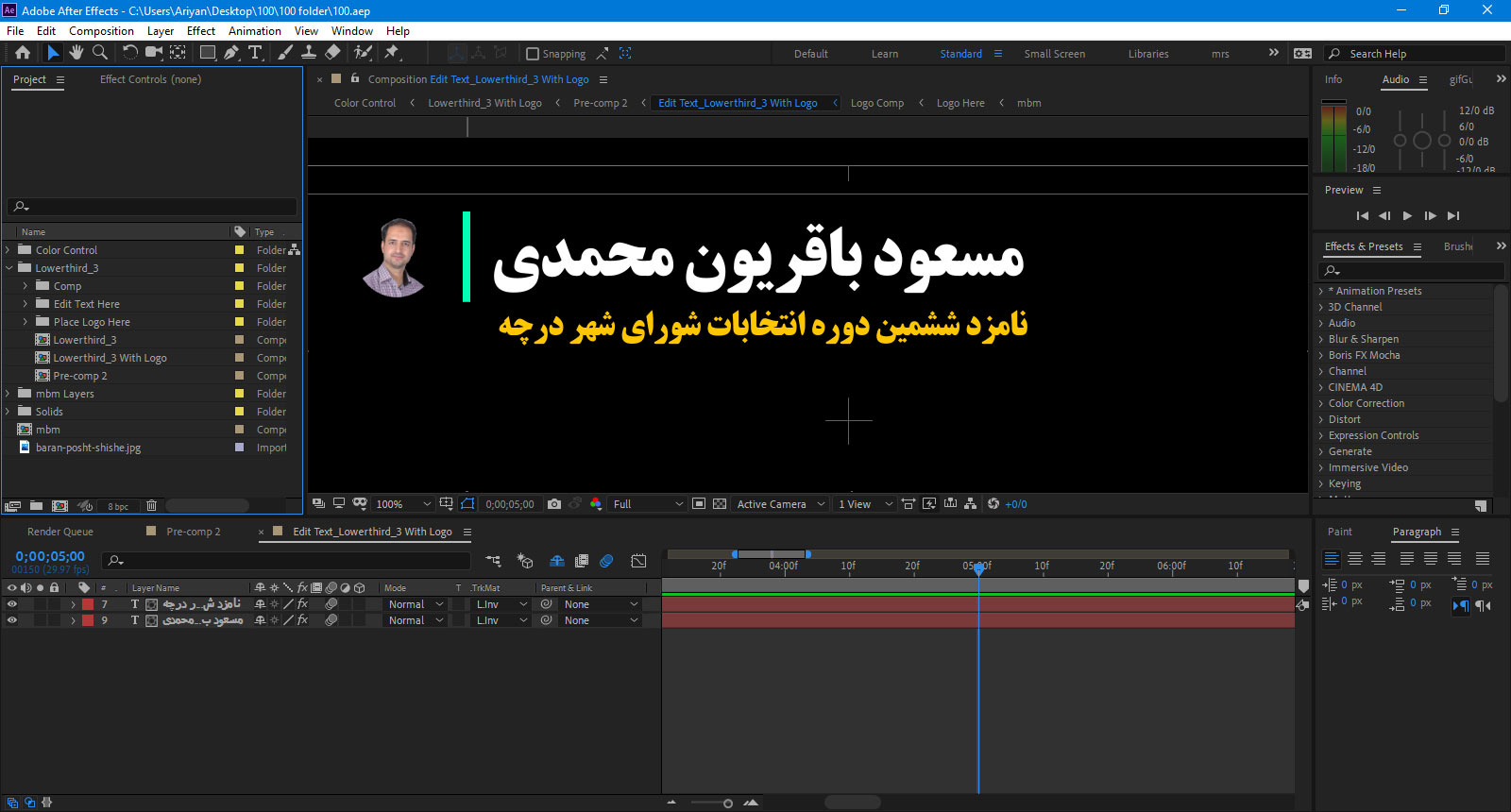1511x812 pixels.
Task: Jump to last frame in Preview
Action: tap(1453, 216)
